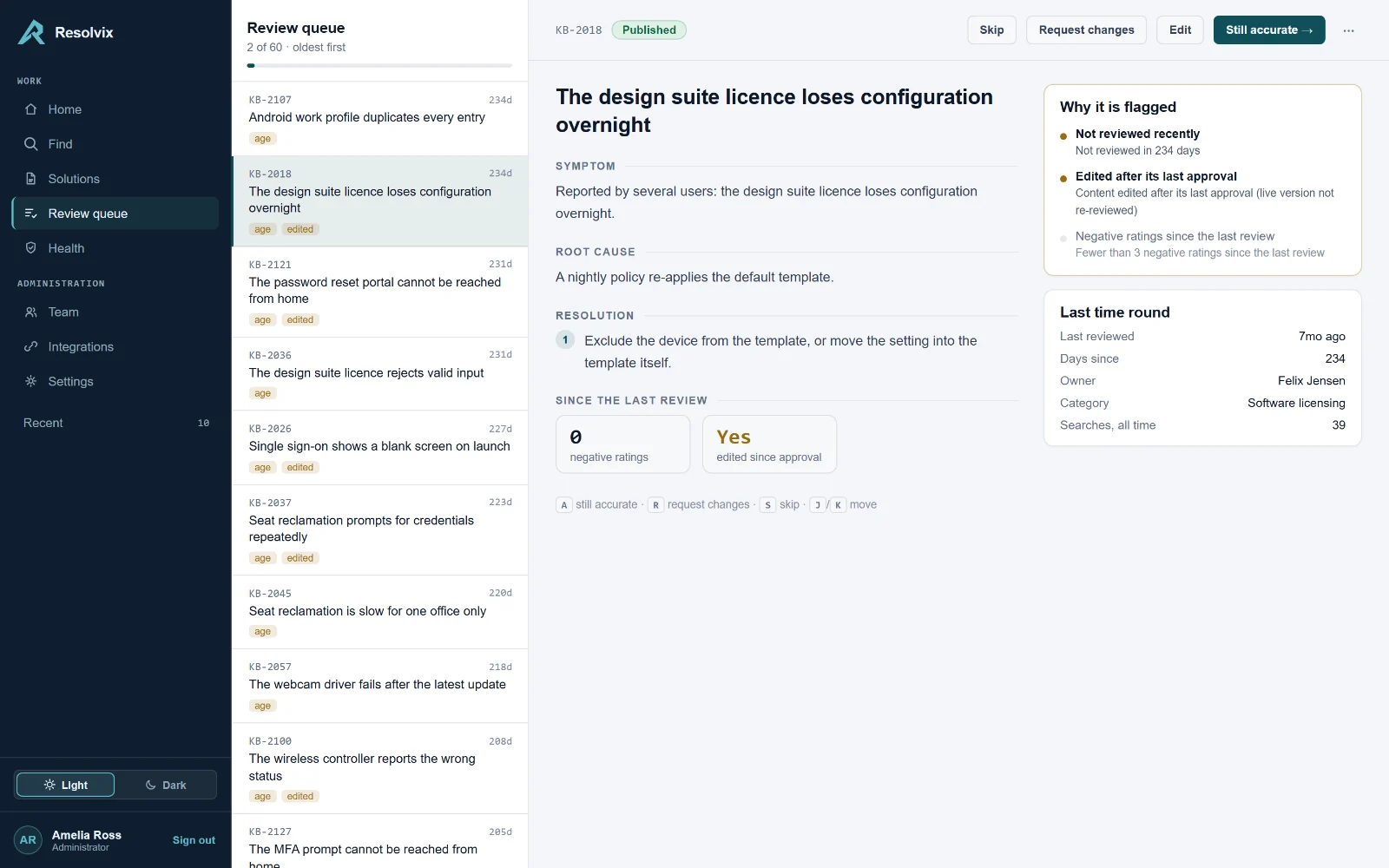Open KB-2026 Single sign-on blank screen
The width and height of the screenshot is (1389, 868).
click(380, 448)
